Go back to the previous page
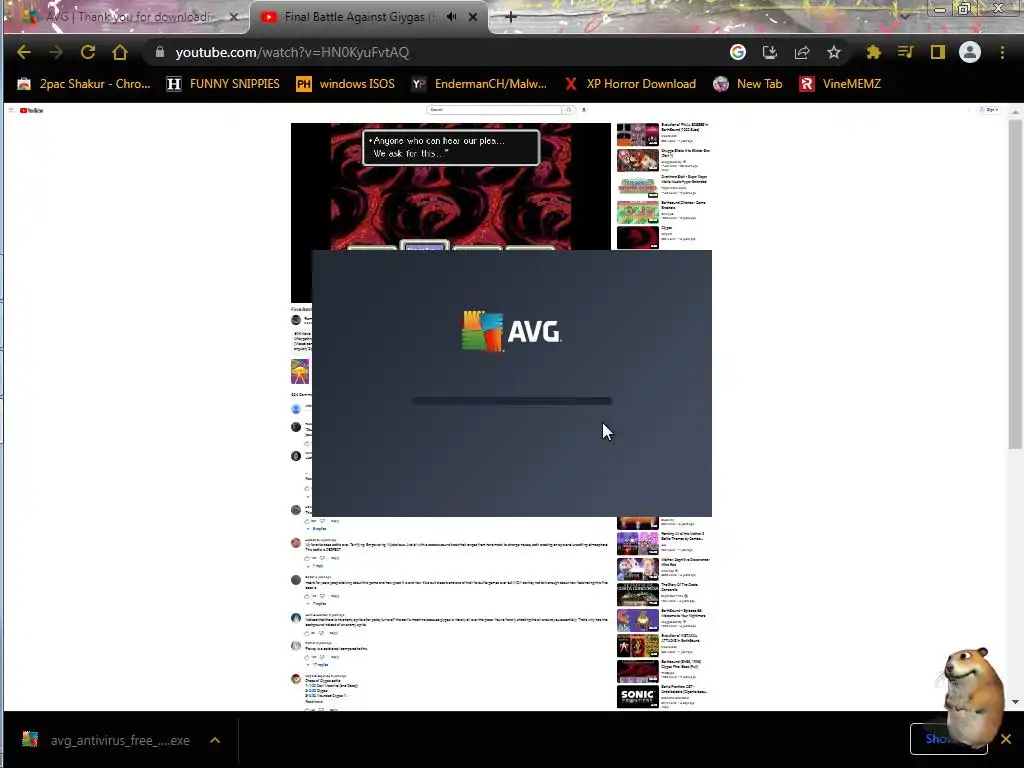Viewport: 1024px width, 768px height. coord(24,52)
